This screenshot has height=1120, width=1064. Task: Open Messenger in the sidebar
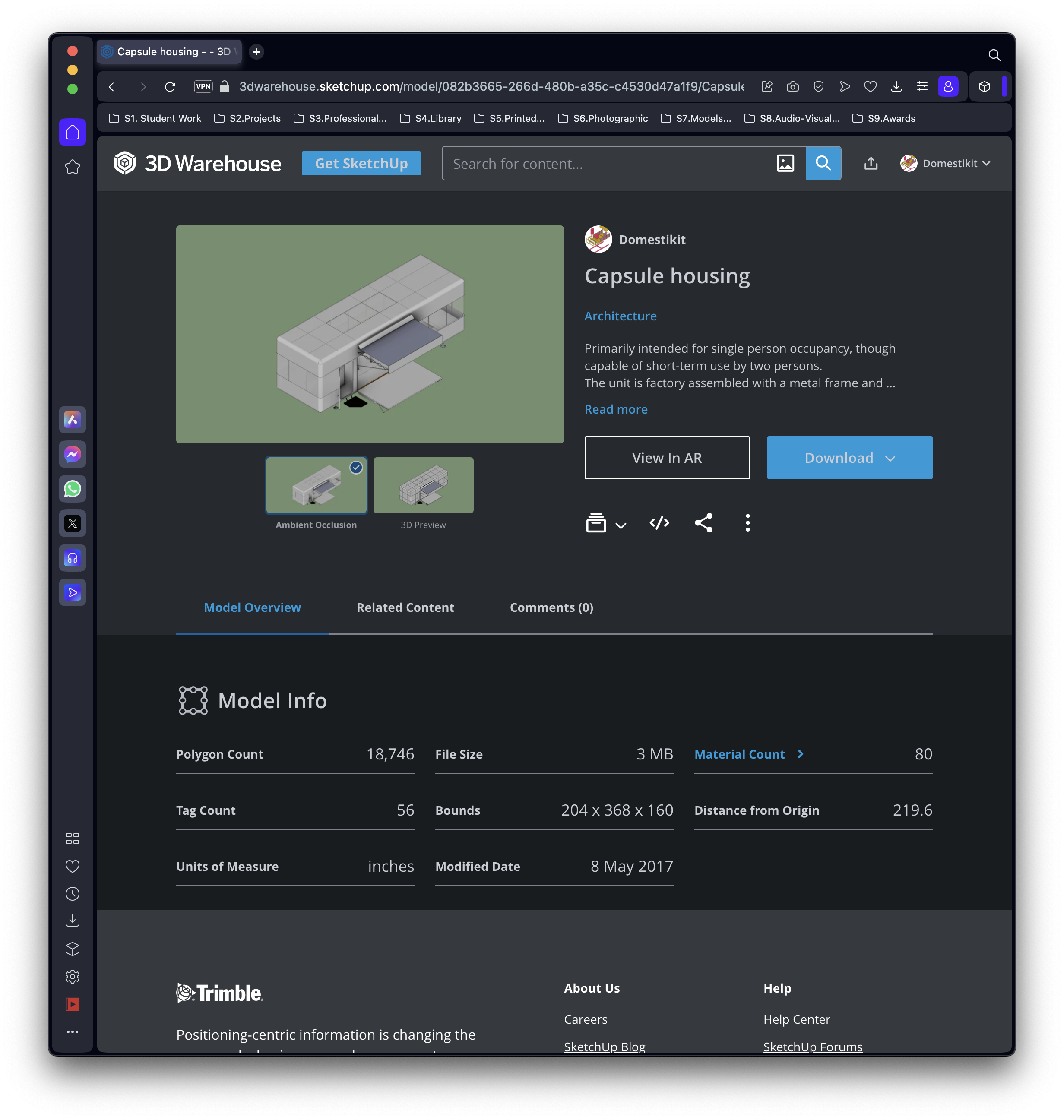(73, 454)
